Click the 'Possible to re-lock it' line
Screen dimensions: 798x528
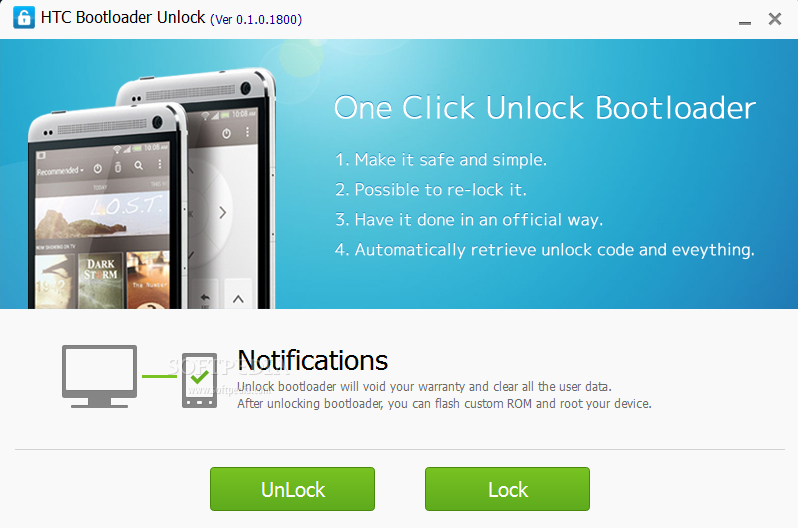pos(431,189)
